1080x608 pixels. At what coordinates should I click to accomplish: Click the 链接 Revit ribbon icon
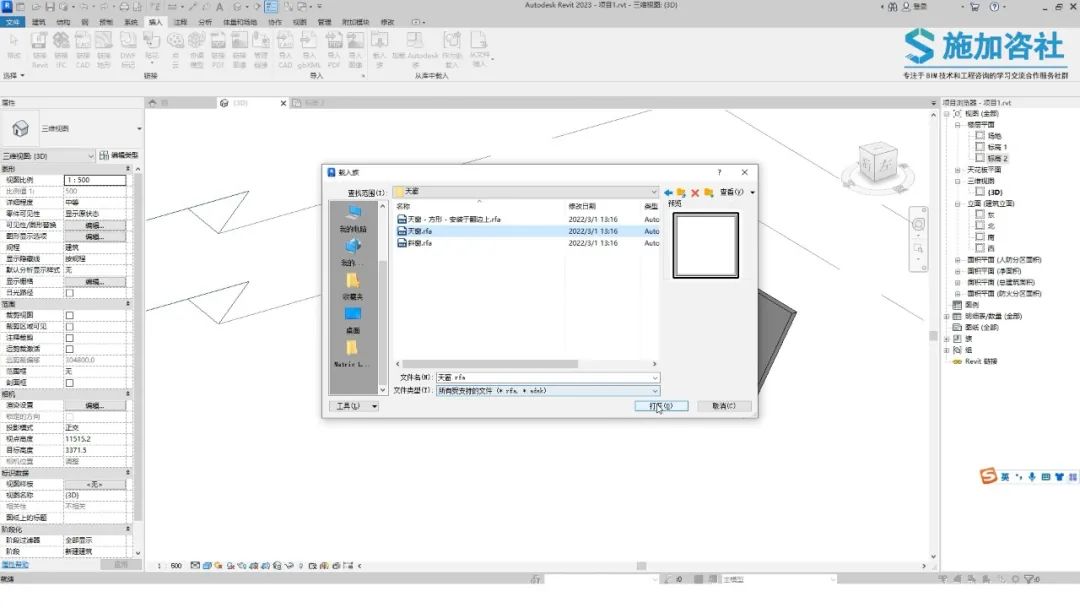point(40,50)
